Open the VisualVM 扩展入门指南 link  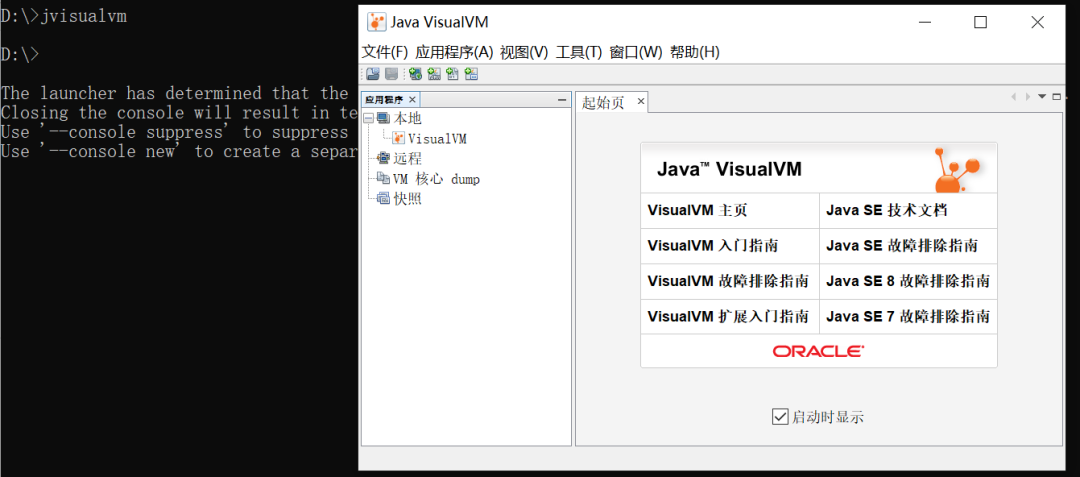(730, 317)
